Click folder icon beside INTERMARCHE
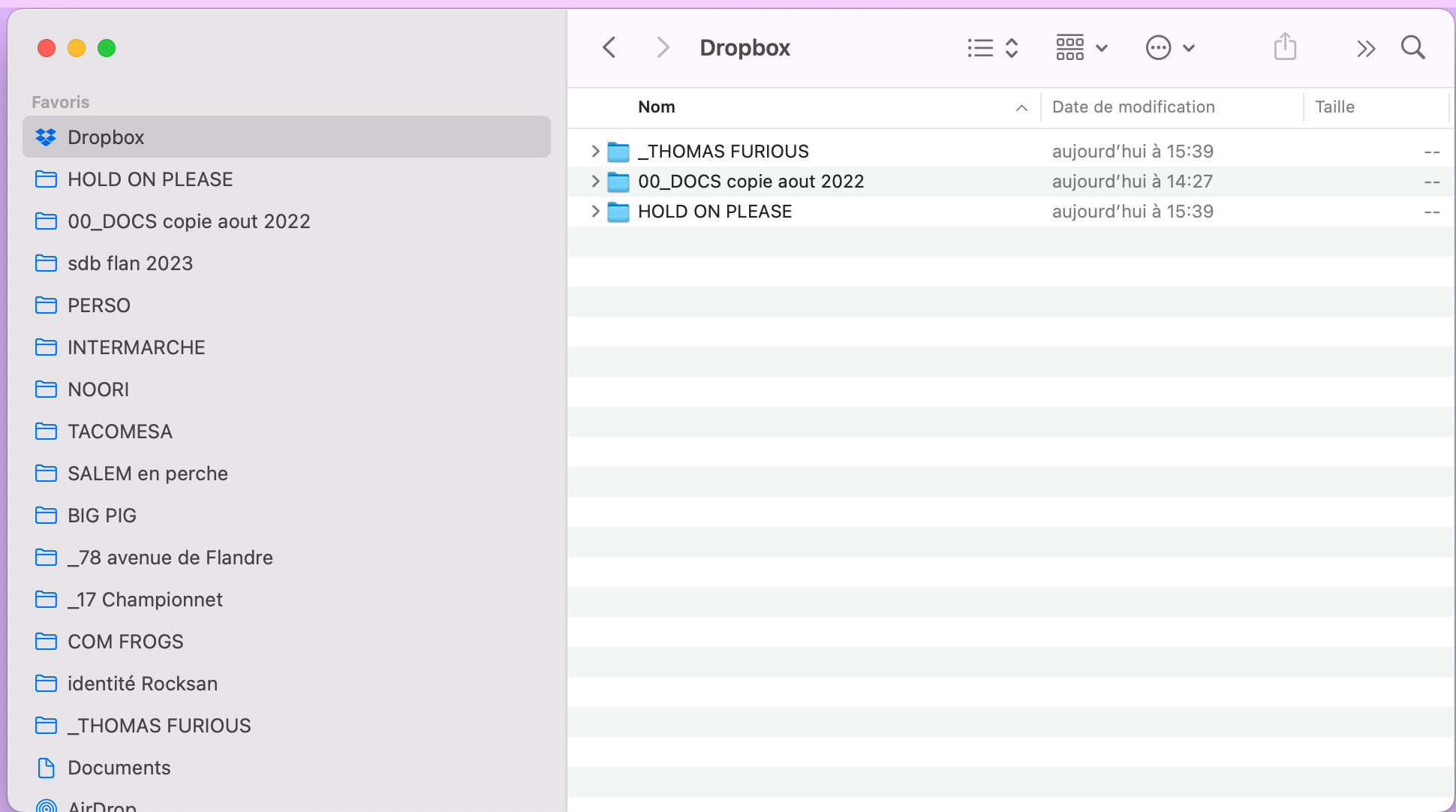This screenshot has width=1456, height=812. point(46,347)
